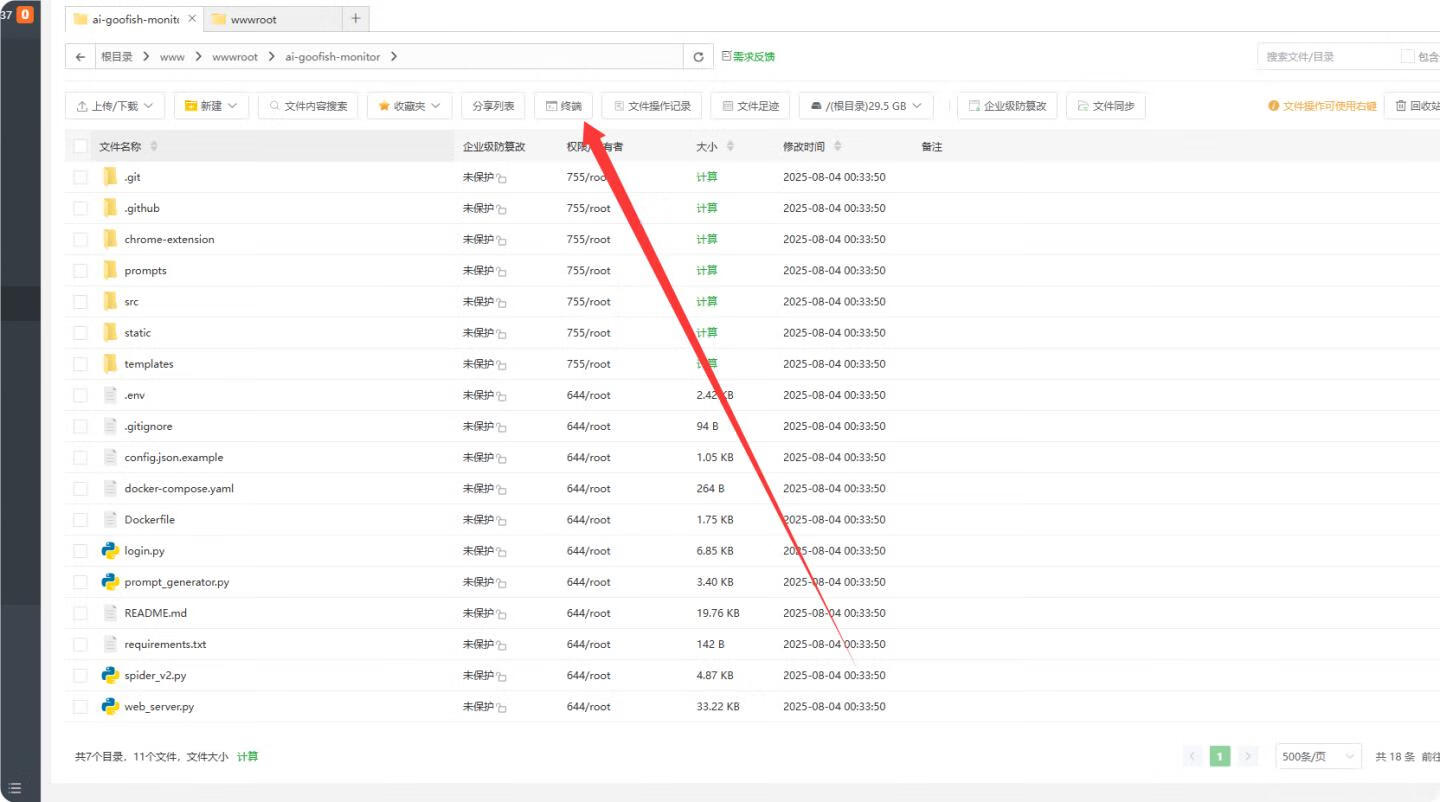This screenshot has width=1440, height=802.
Task: Click the lock icon on .env row
Action: click(502, 396)
